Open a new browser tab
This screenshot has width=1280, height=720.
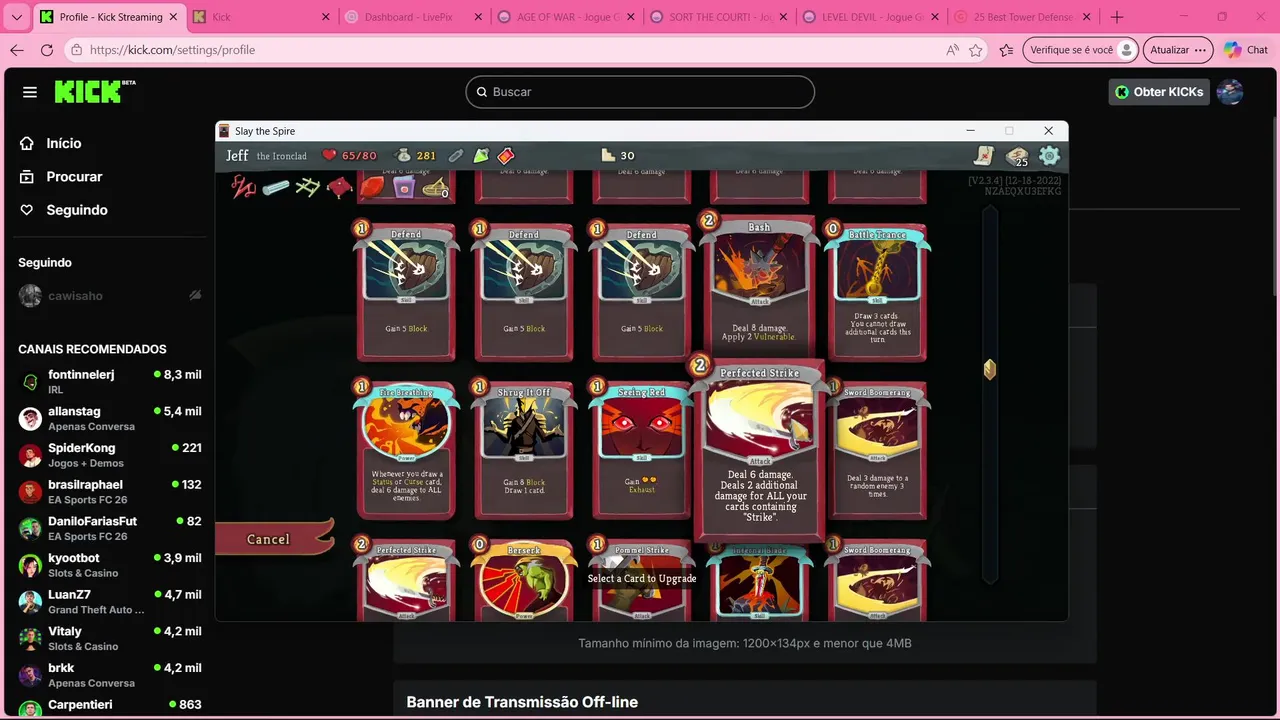pyautogui.click(x=1117, y=17)
